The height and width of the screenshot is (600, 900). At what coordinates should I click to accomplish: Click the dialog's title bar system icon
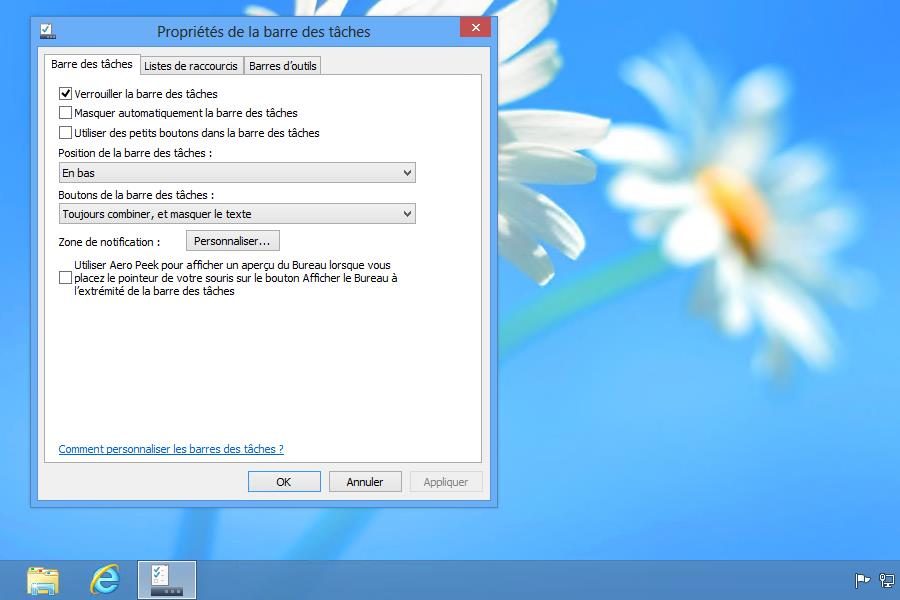(48, 31)
